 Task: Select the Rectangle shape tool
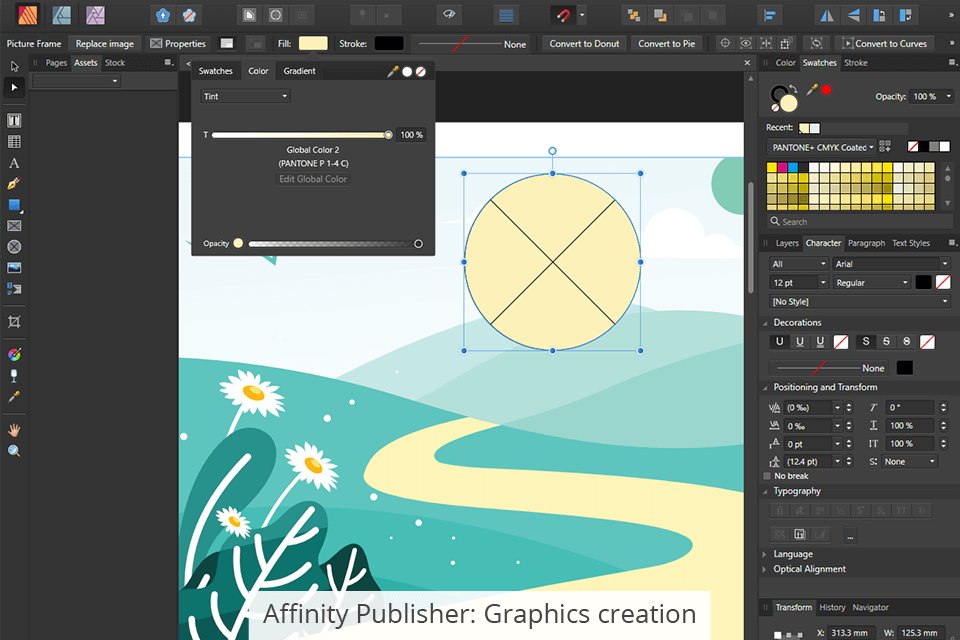click(14, 205)
